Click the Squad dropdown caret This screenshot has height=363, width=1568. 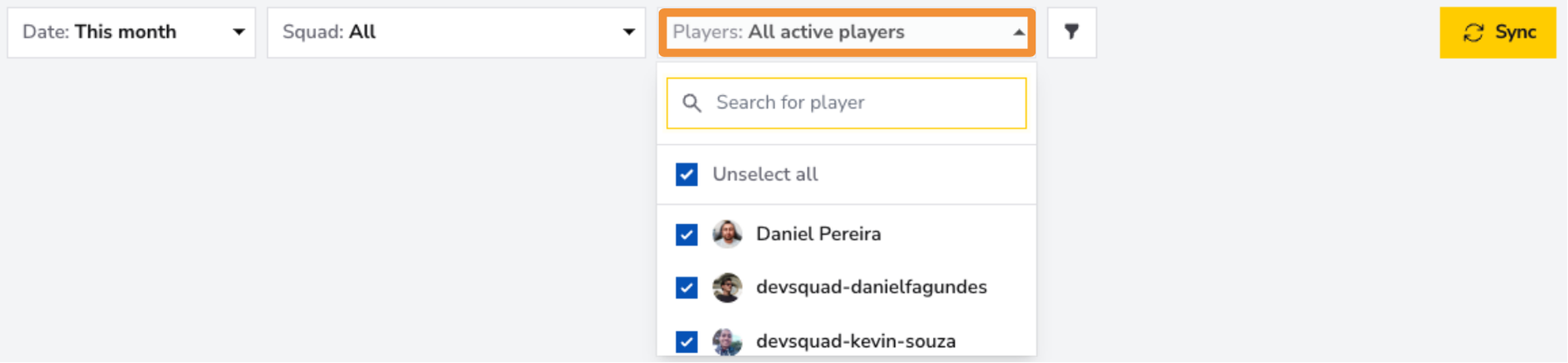tap(629, 32)
